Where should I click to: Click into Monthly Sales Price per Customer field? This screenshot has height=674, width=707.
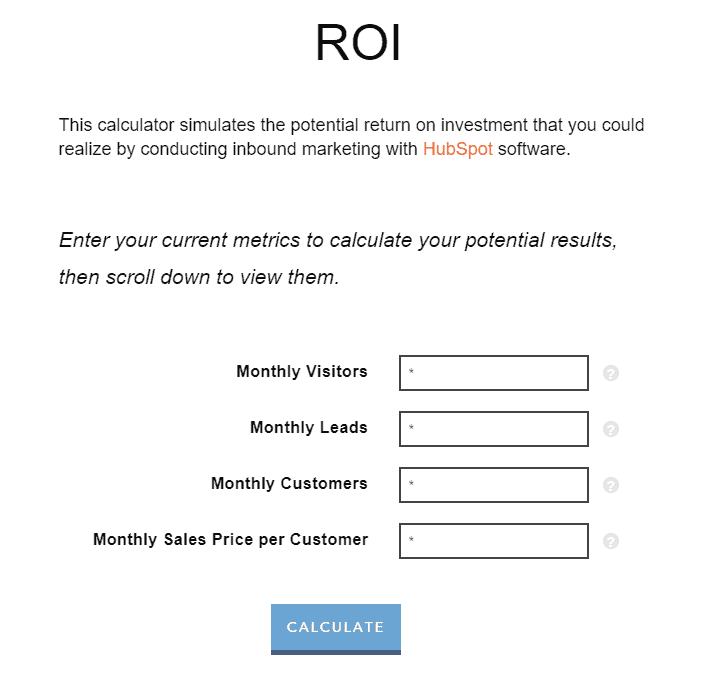click(494, 541)
